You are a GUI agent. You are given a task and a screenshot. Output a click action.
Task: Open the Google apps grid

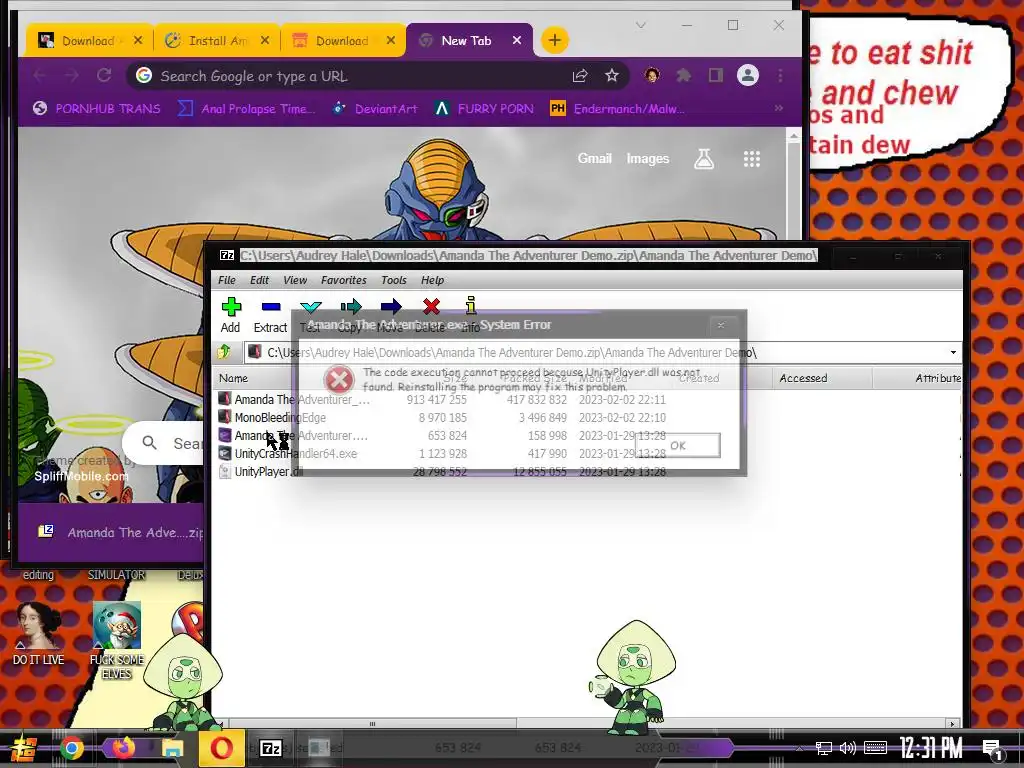click(752, 159)
